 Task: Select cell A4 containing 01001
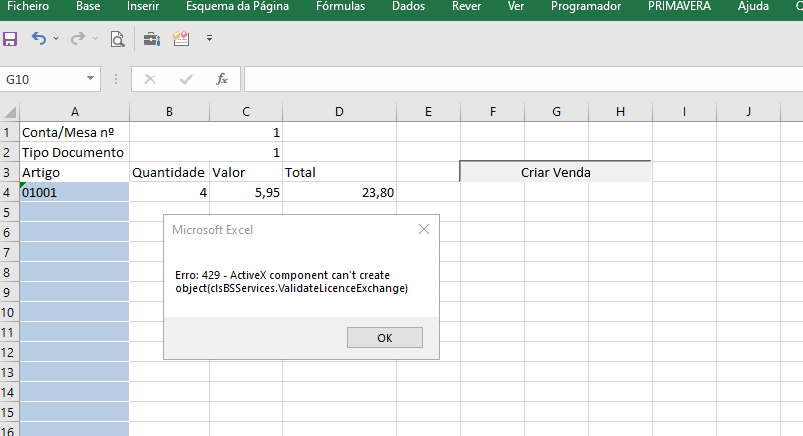click(x=74, y=192)
